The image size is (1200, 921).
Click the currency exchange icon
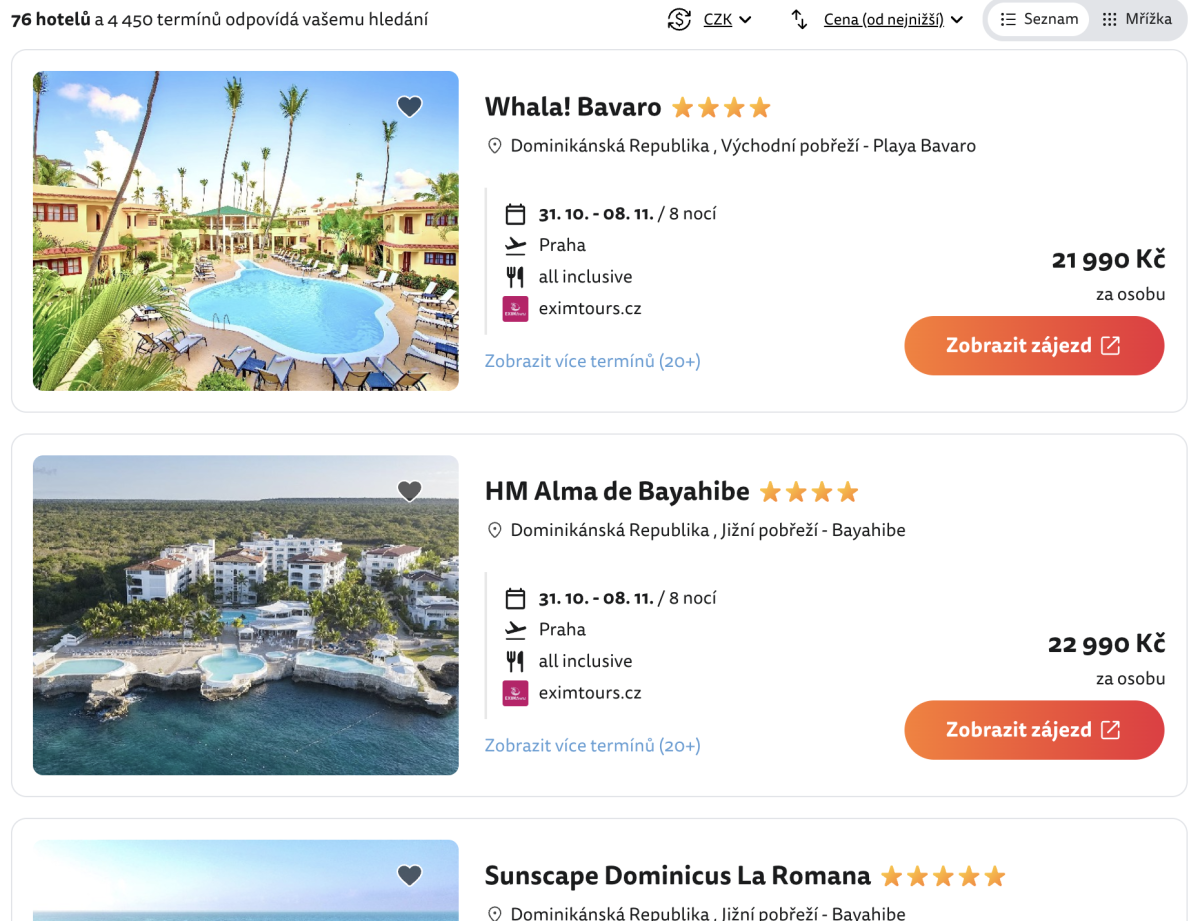pos(680,19)
